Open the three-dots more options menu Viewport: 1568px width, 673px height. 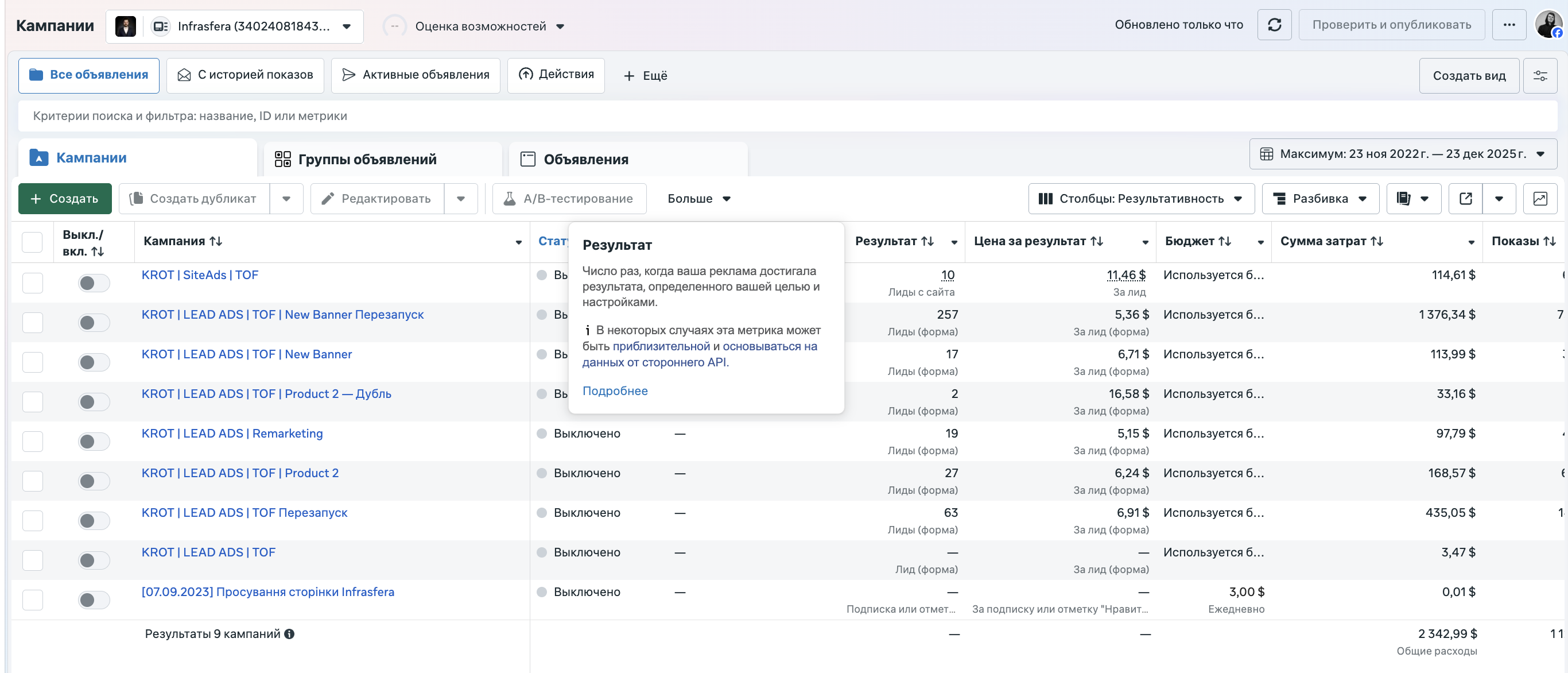click(1508, 25)
